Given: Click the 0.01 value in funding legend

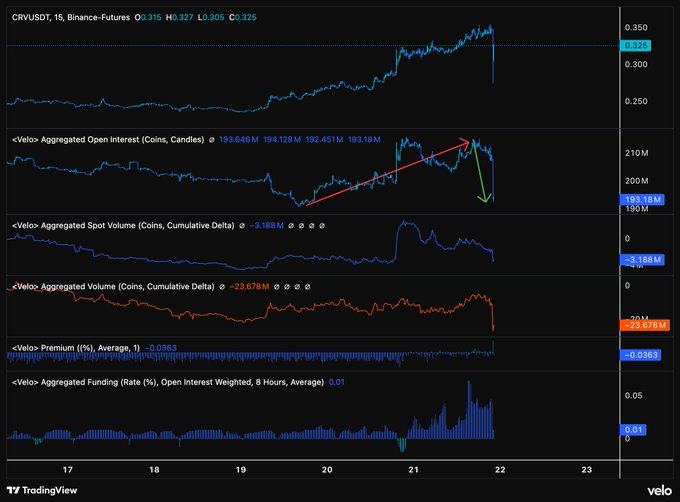Looking at the screenshot, I should [x=337, y=382].
